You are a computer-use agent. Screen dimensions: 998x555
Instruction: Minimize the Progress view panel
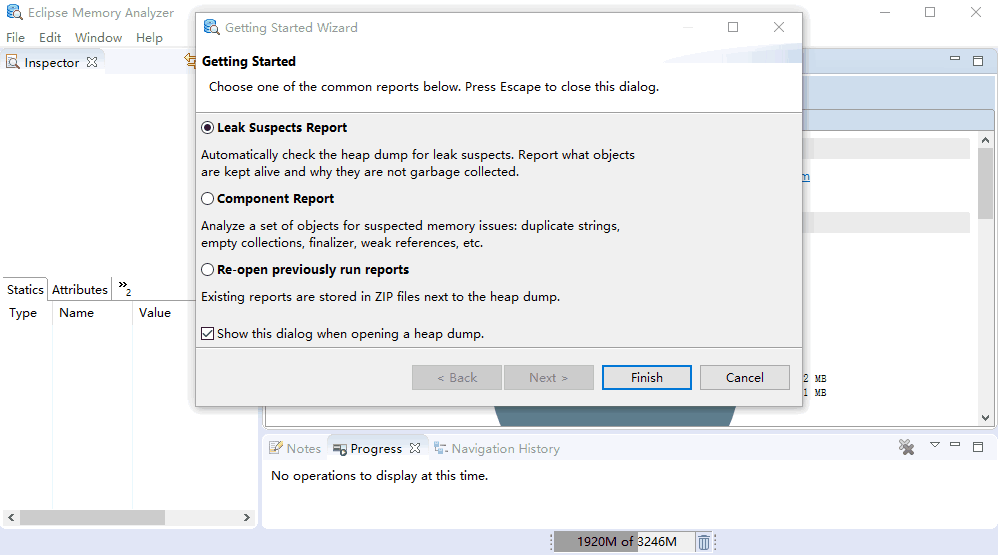955,444
